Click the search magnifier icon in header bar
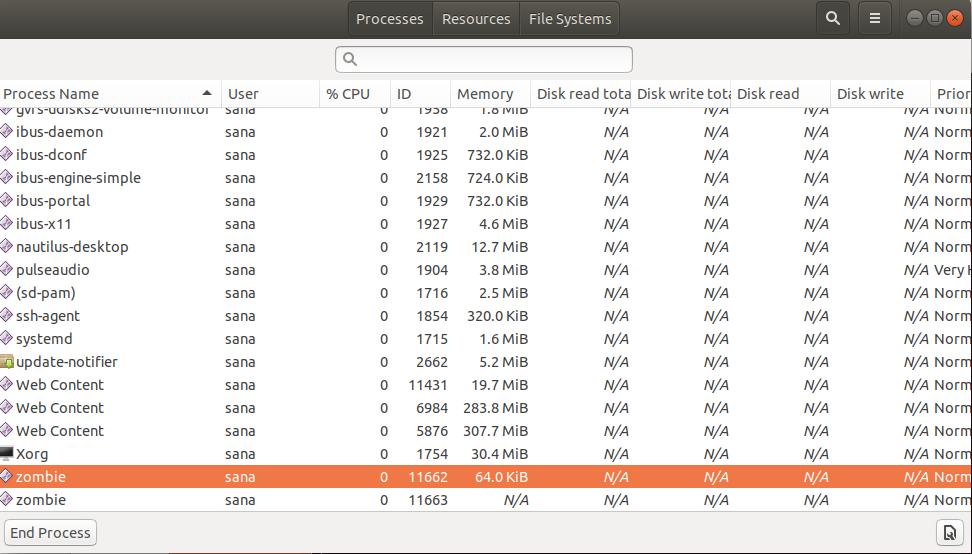Screen dimensions: 972x554 (832, 18)
